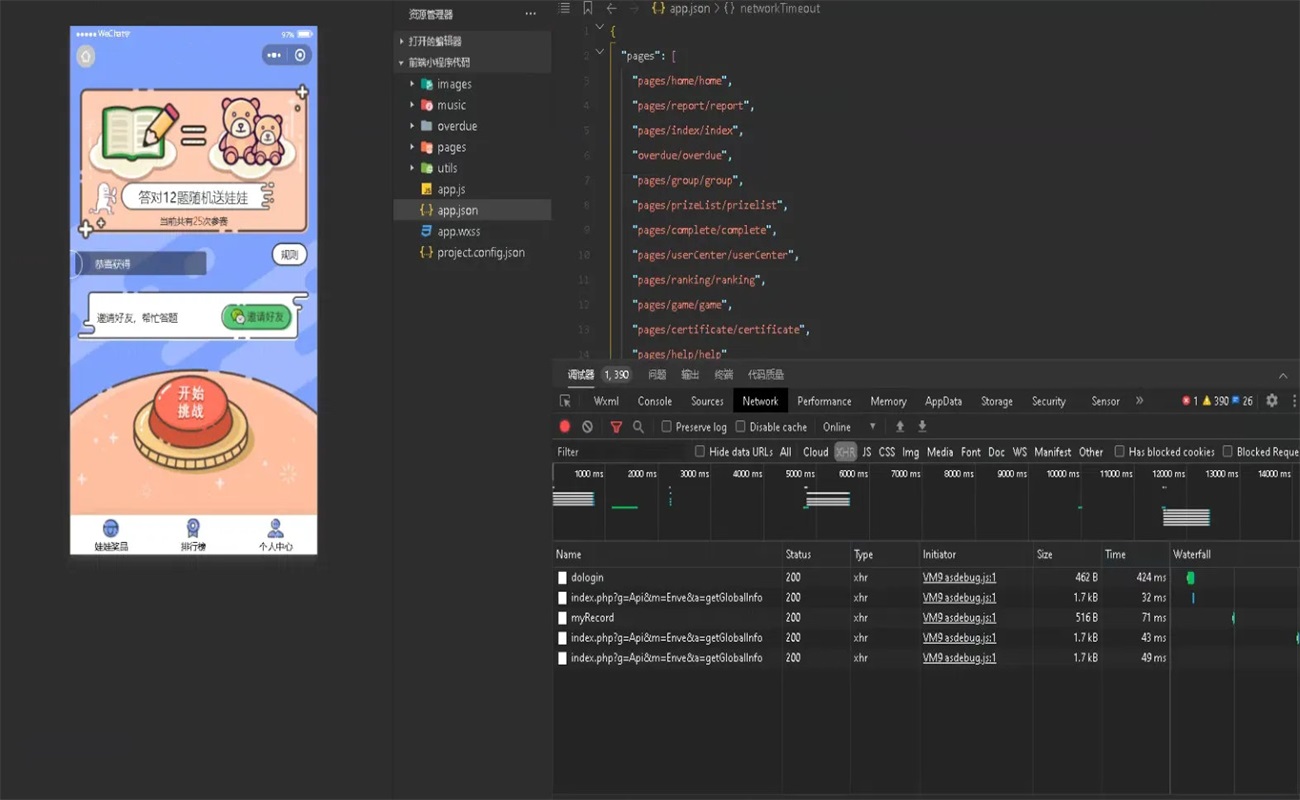The width and height of the screenshot is (1300, 800).
Task: Go back with the editor left arrow
Action: 611,8
